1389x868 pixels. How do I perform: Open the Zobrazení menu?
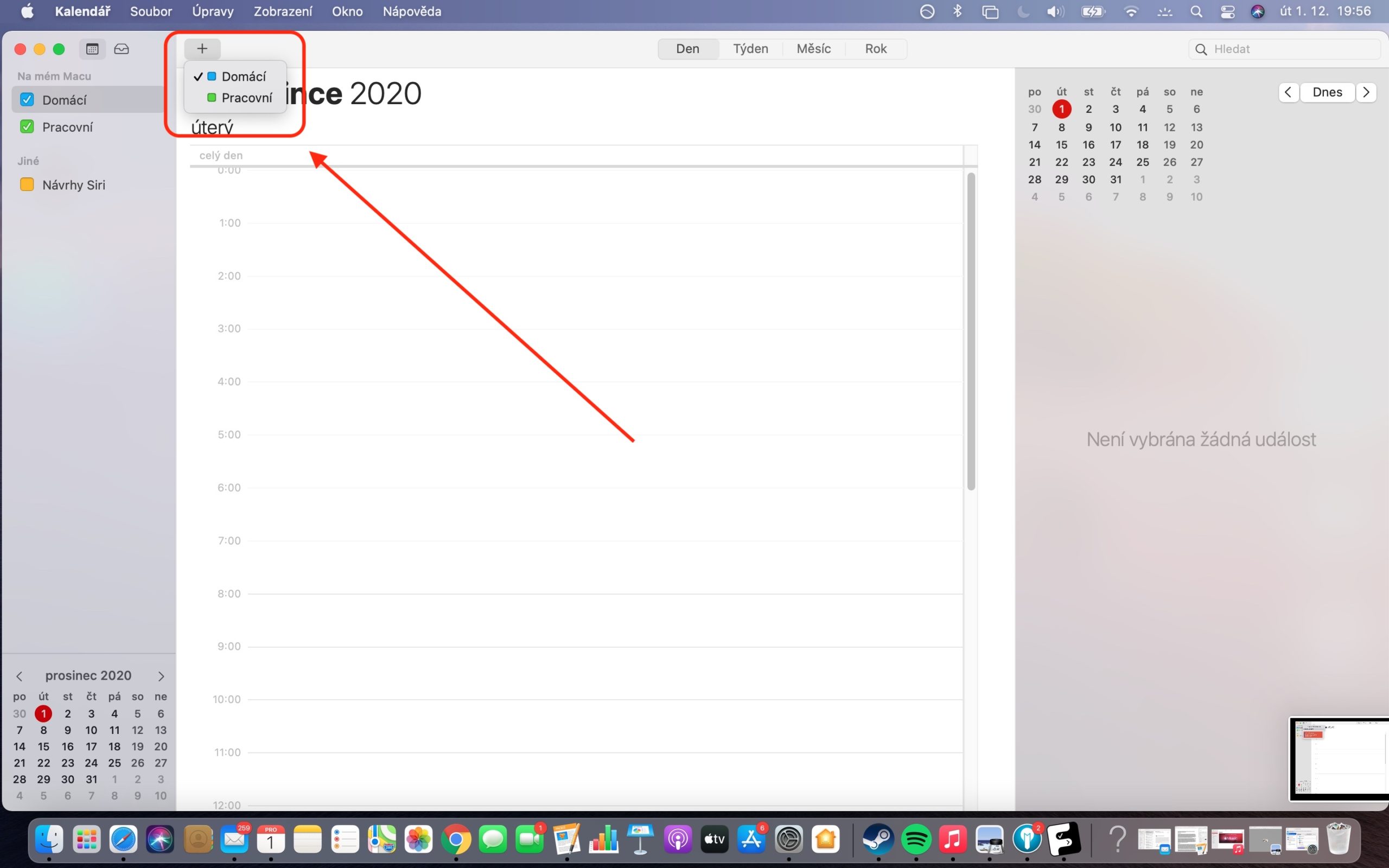pyautogui.click(x=283, y=11)
